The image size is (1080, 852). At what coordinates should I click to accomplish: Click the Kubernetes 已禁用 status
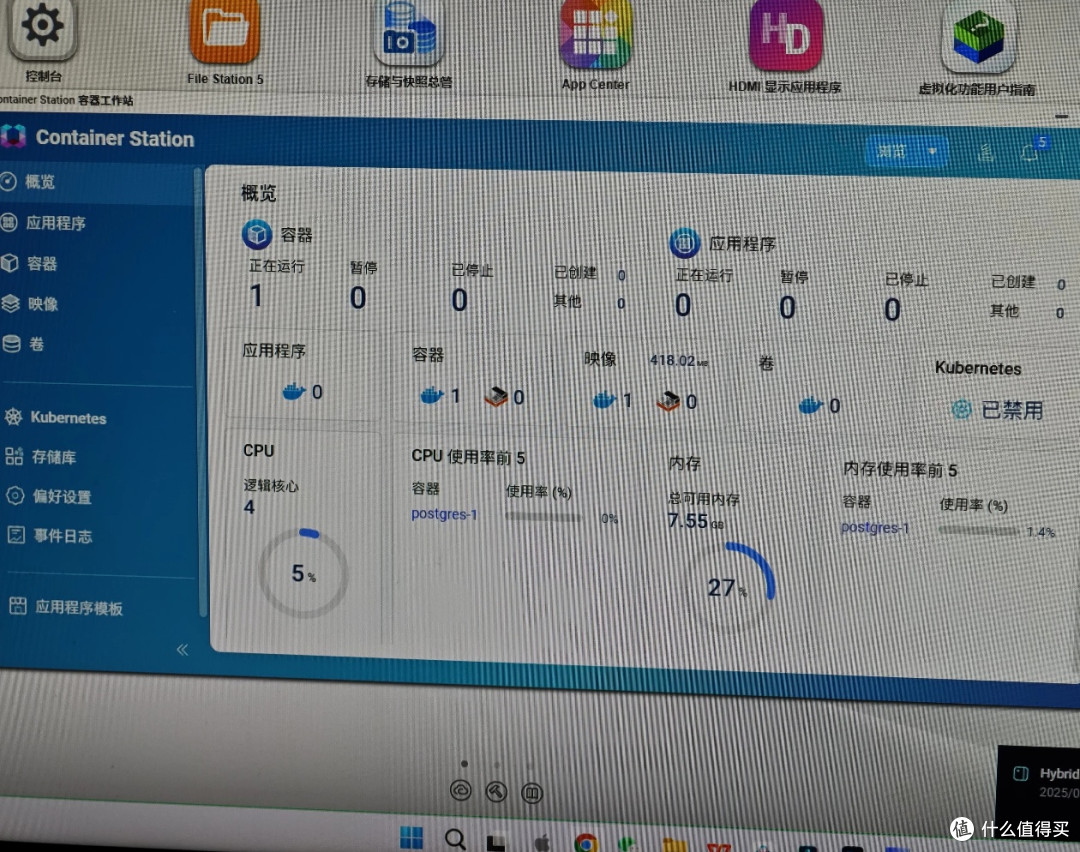pyautogui.click(x=997, y=411)
